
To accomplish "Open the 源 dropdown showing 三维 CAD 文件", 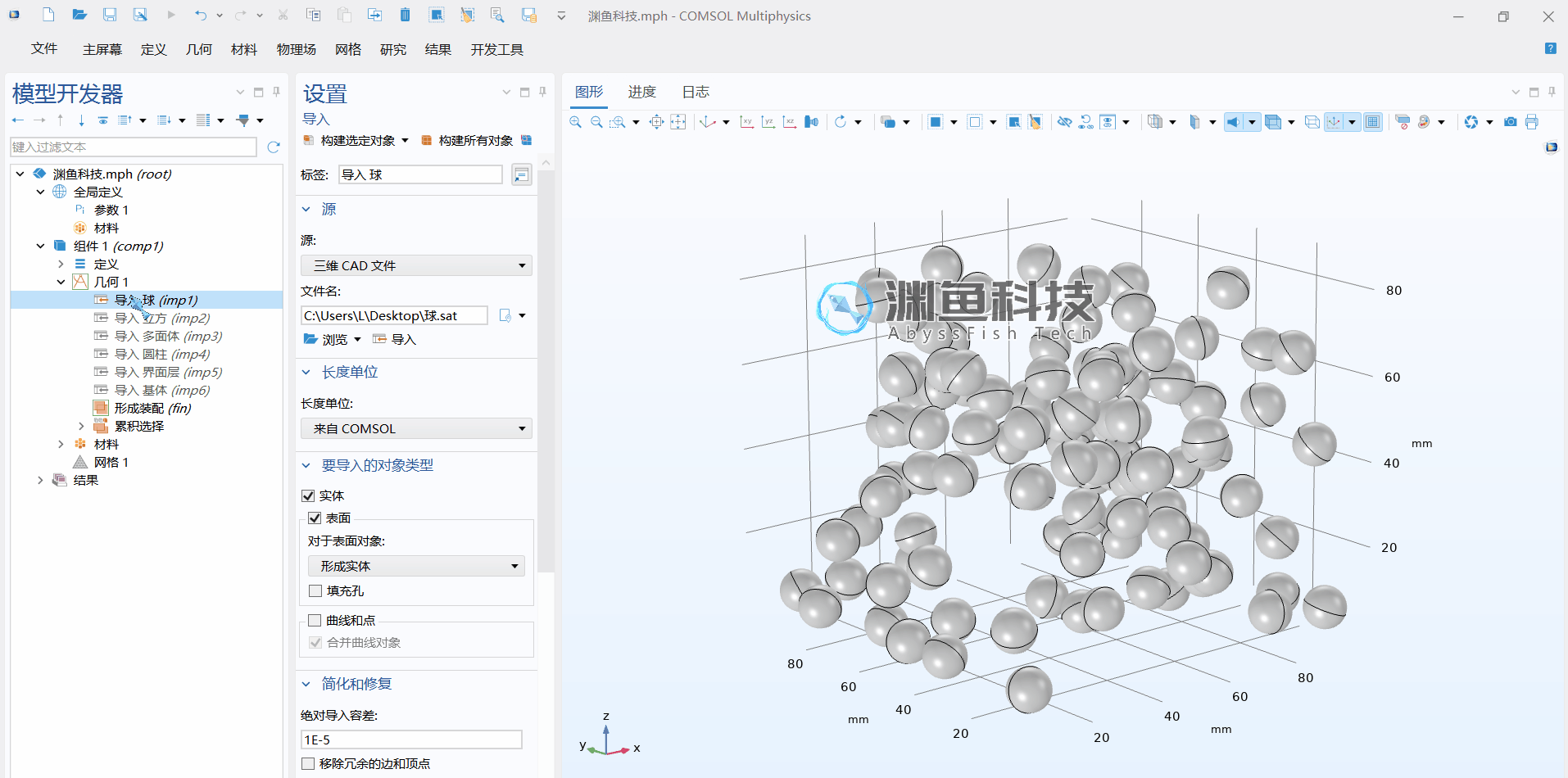I will (416, 265).
